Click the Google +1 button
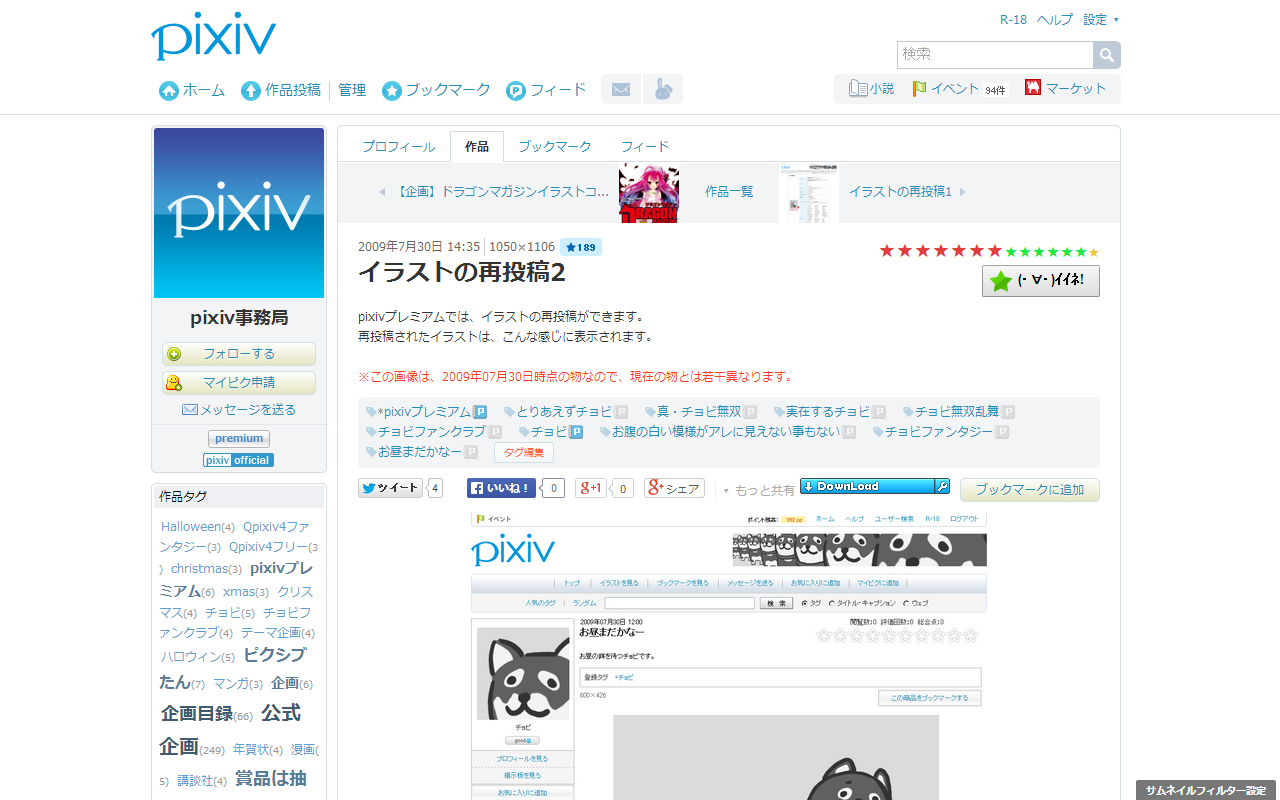The image size is (1280, 800). tap(592, 488)
